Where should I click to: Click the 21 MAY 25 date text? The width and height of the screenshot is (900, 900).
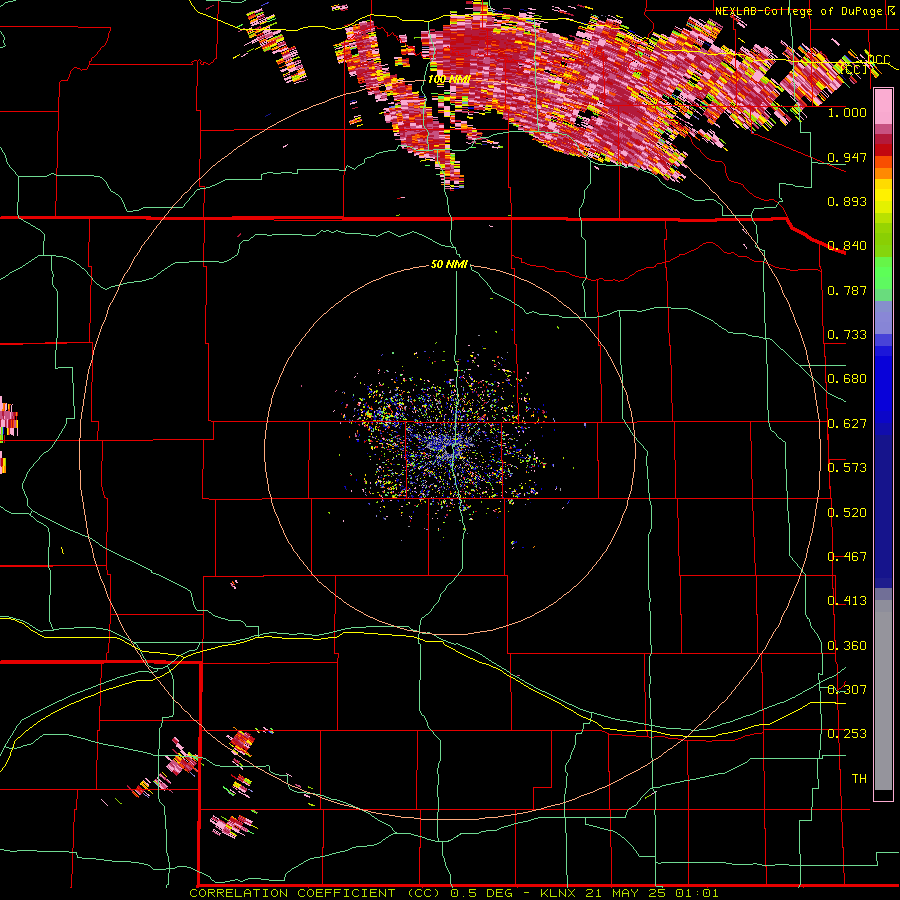[624, 893]
